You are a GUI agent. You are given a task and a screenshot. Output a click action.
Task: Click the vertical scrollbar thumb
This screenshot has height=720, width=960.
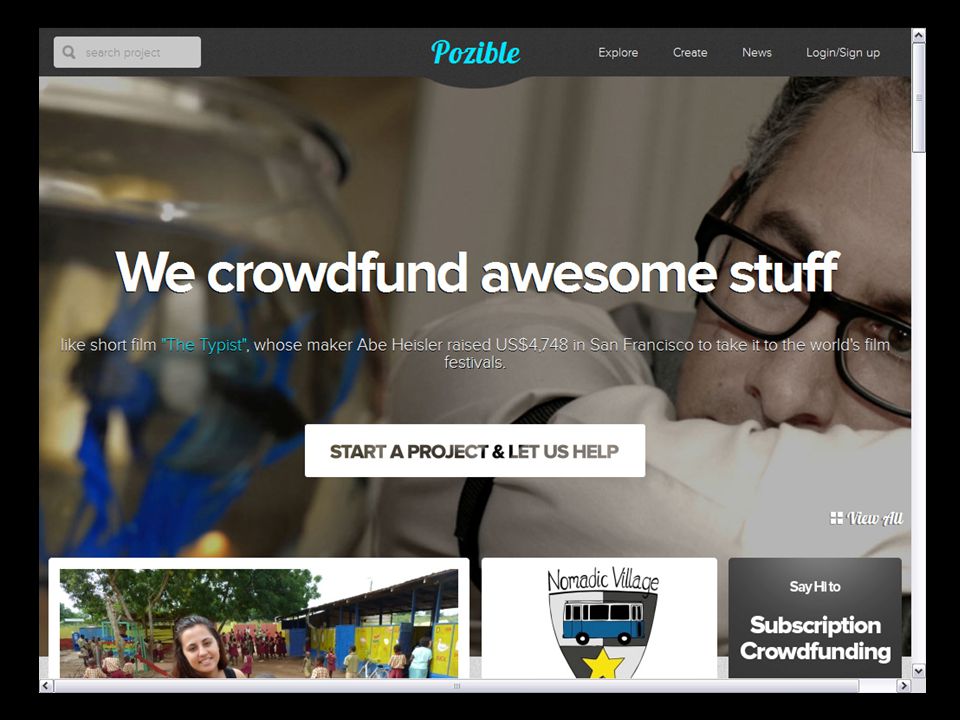[918, 97]
